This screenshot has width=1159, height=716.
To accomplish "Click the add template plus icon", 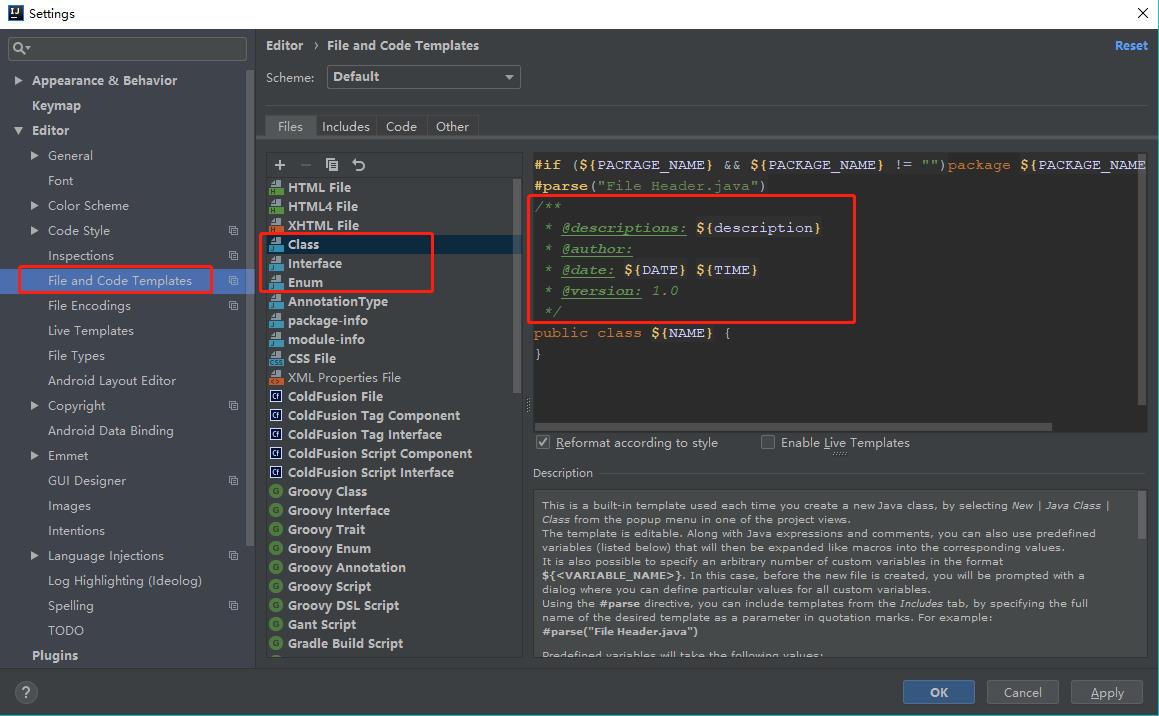I will pyautogui.click(x=279, y=165).
